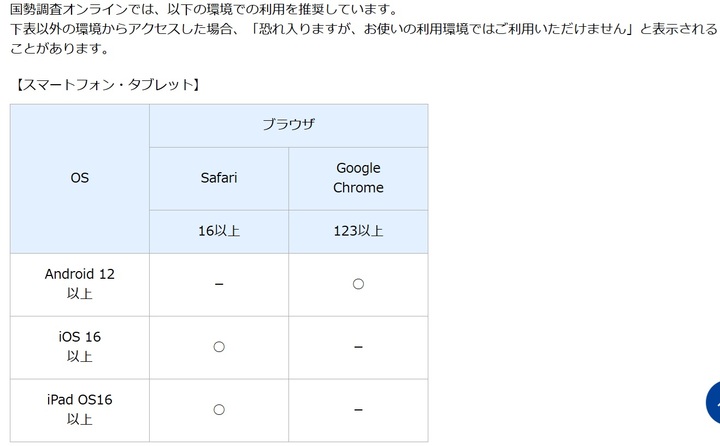The width and height of the screenshot is (720, 446).
Task: Click the circle mark for iOS Safari
Action: pos(219,347)
